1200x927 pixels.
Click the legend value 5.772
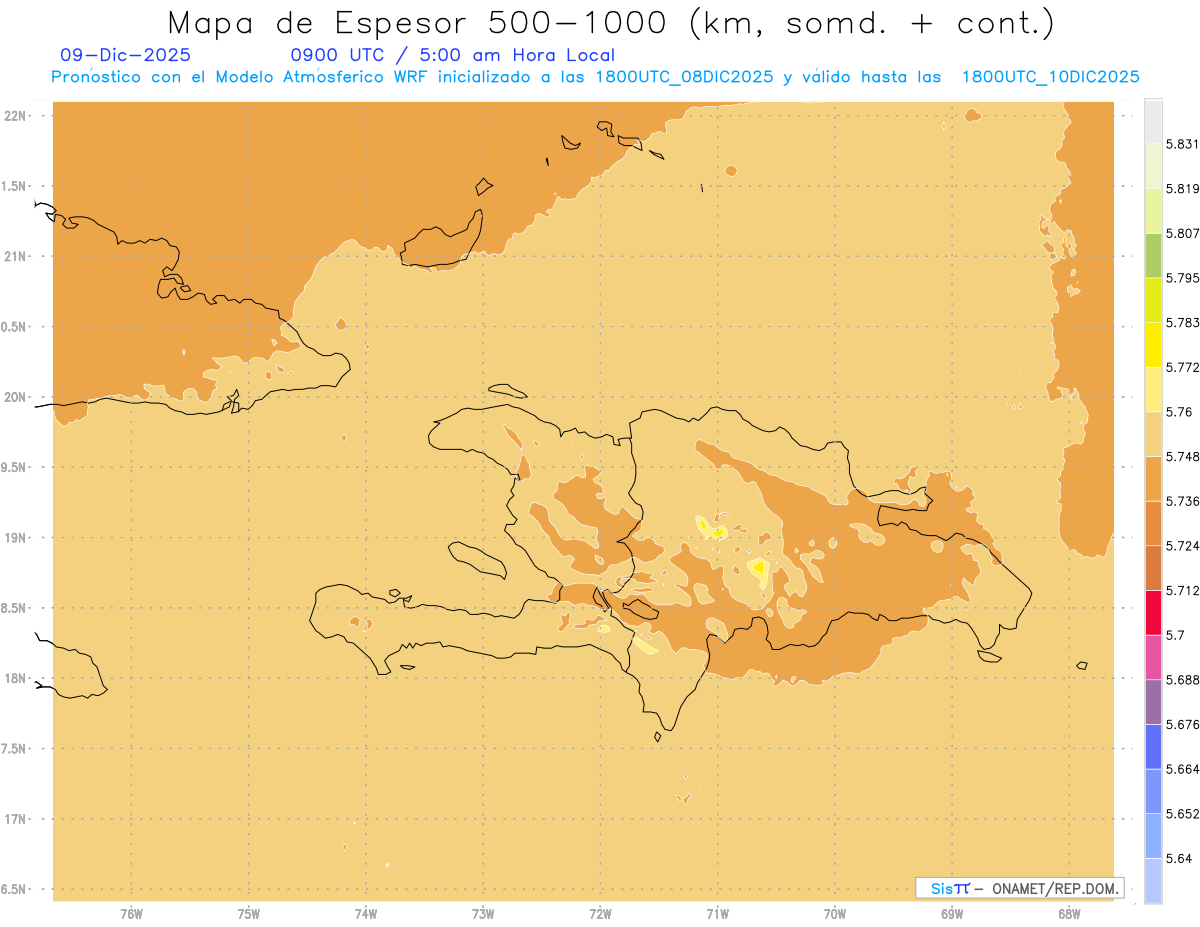click(x=1183, y=367)
